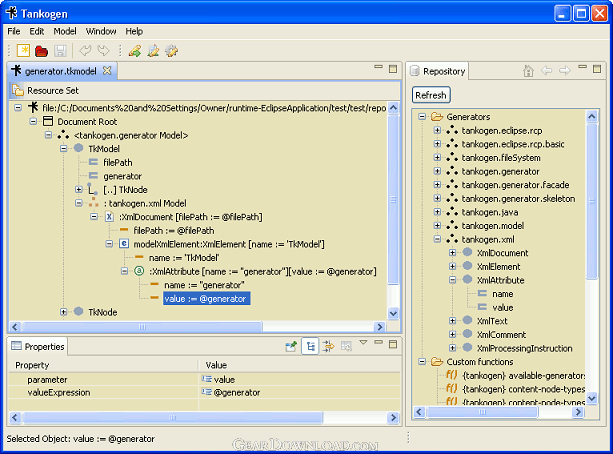
Task: Click the blue pencil edit toolbar icon
Action: click(153, 51)
